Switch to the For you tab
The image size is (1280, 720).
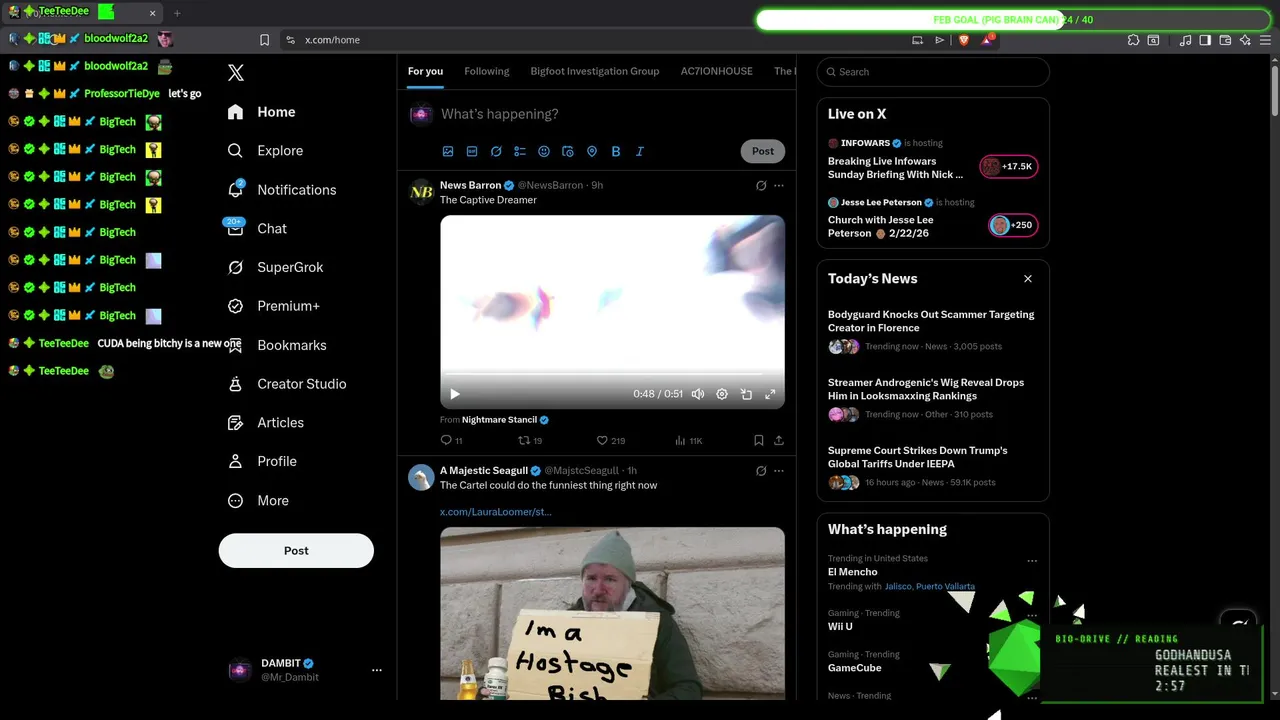(x=425, y=71)
